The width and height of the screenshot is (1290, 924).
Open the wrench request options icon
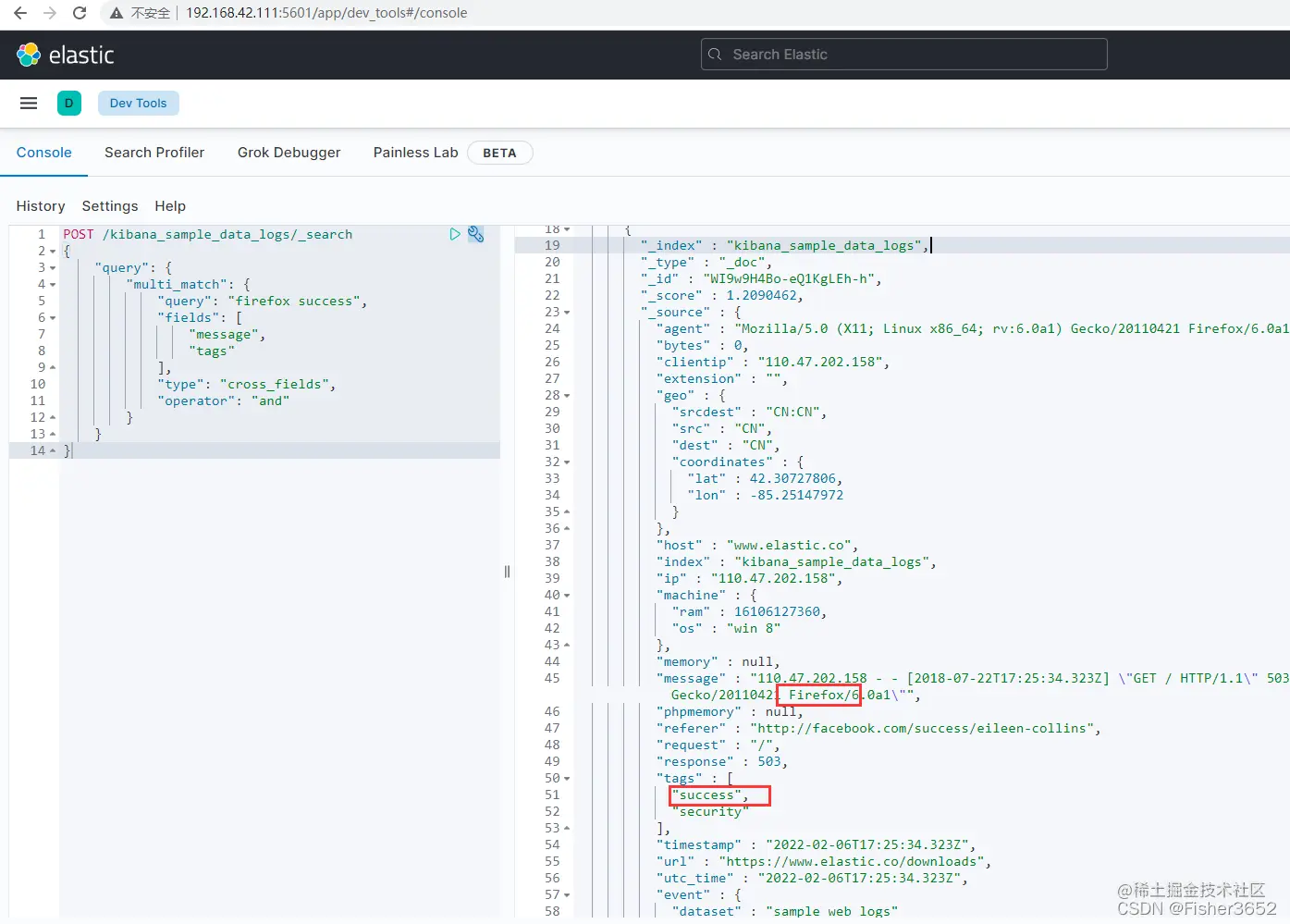click(x=475, y=234)
